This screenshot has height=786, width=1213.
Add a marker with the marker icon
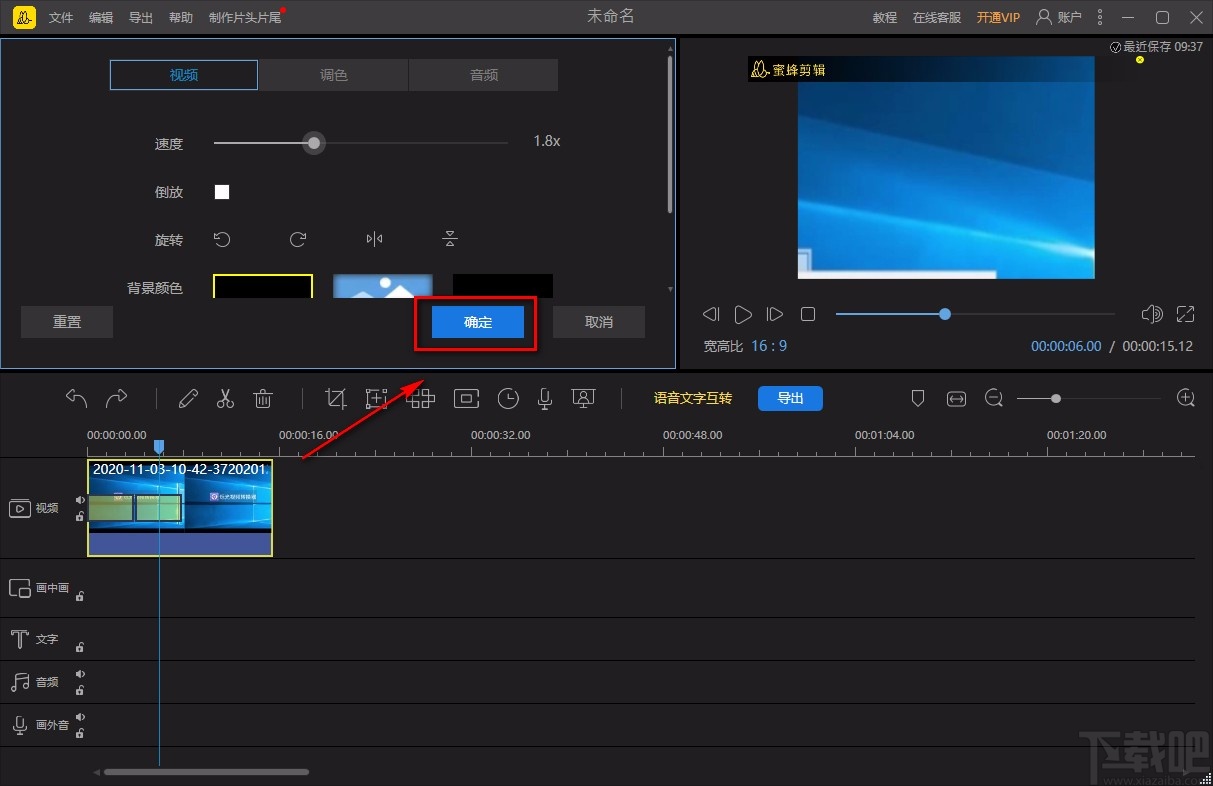918,398
